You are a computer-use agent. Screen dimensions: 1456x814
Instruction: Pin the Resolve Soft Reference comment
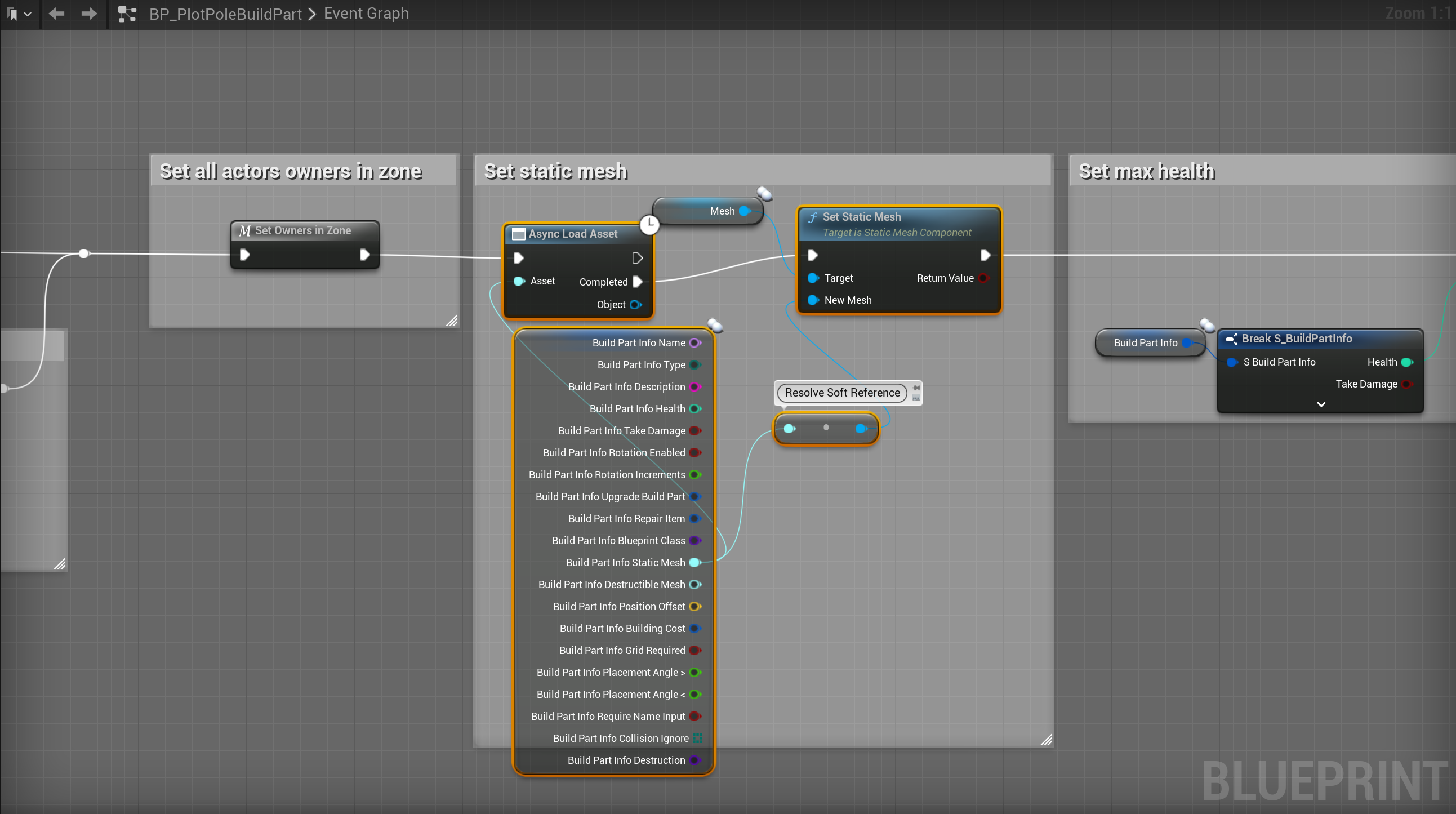[x=916, y=388]
